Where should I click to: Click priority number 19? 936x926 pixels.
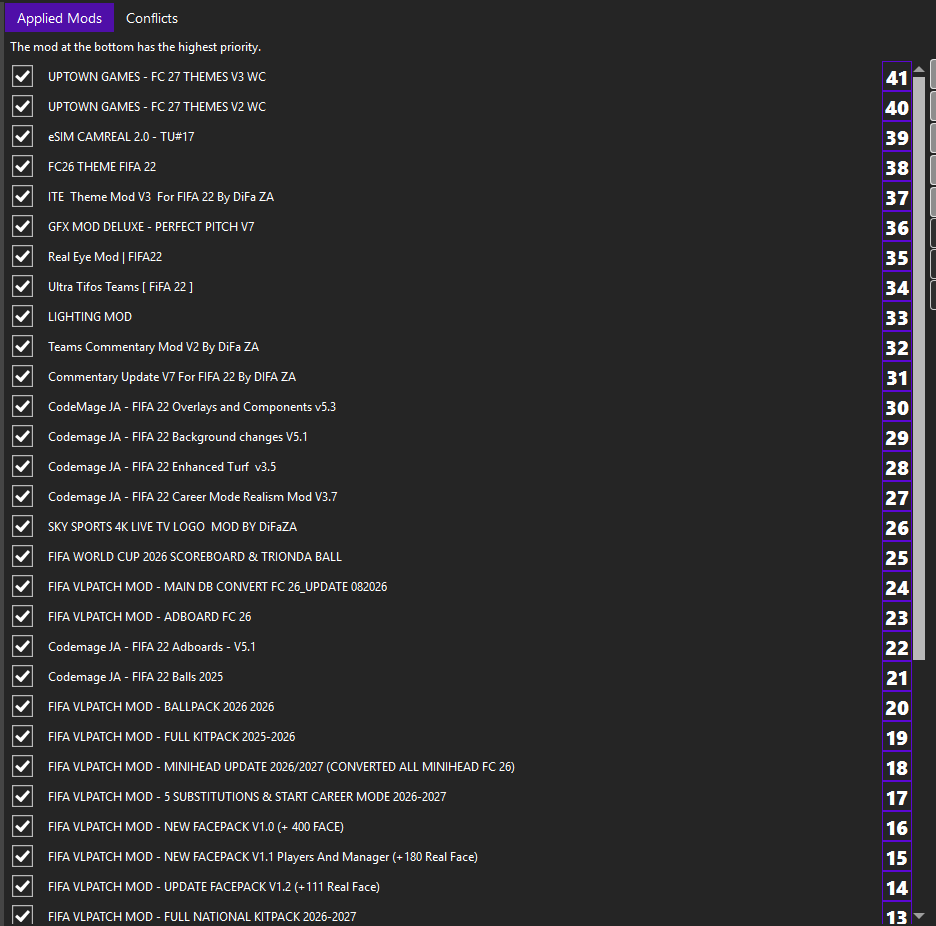click(x=897, y=738)
